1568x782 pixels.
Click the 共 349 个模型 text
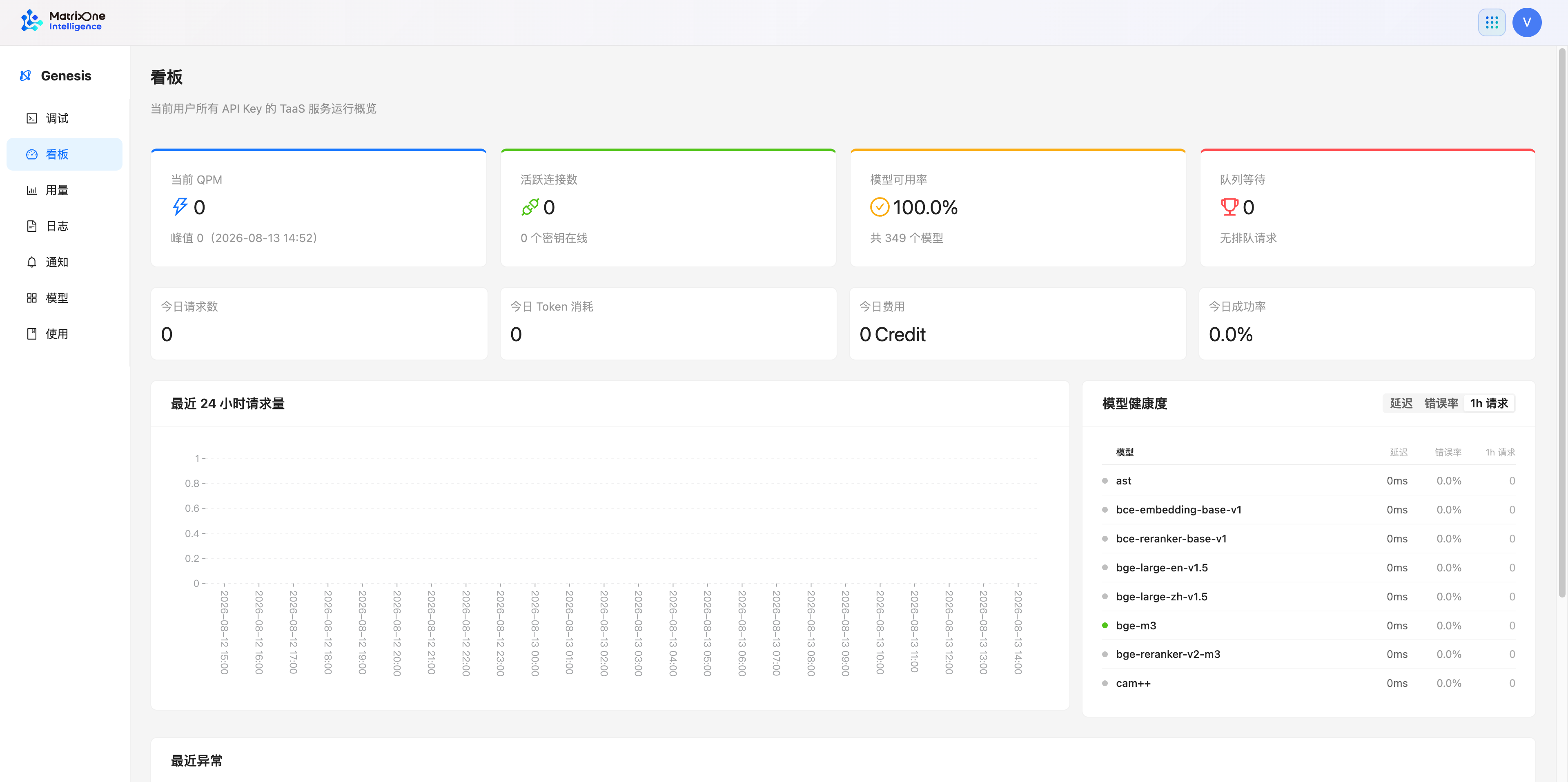[x=906, y=238]
